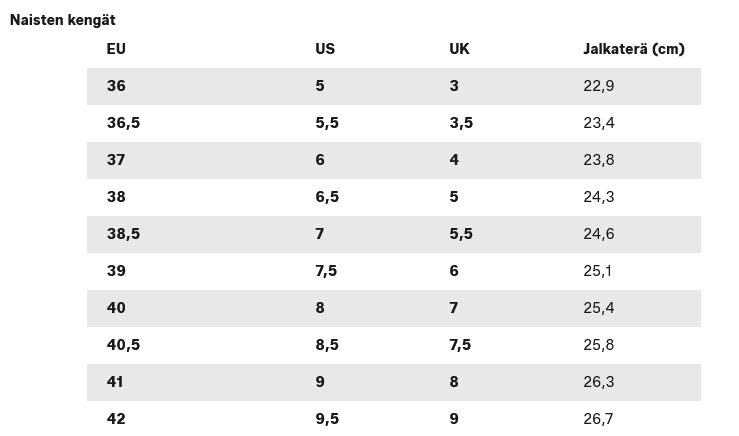Click foot length 25,1 cell
Image resolution: width=739 pixels, height=436 pixels.
[598, 271]
